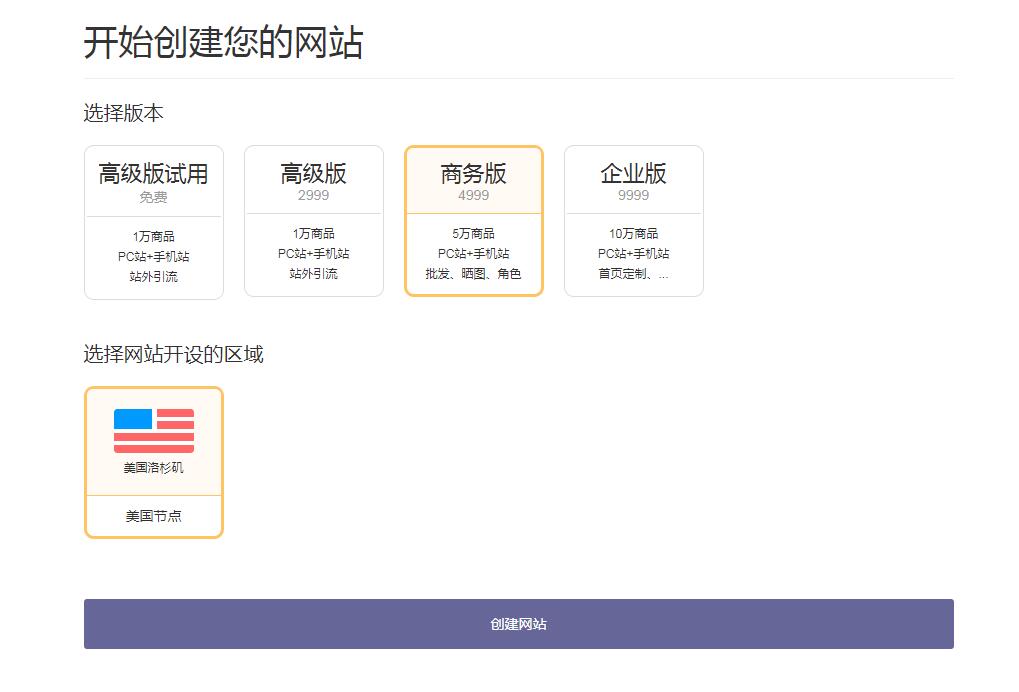Image resolution: width=1019 pixels, height=692 pixels.
Task: Choose the 高级版 plan title
Action: [313, 173]
